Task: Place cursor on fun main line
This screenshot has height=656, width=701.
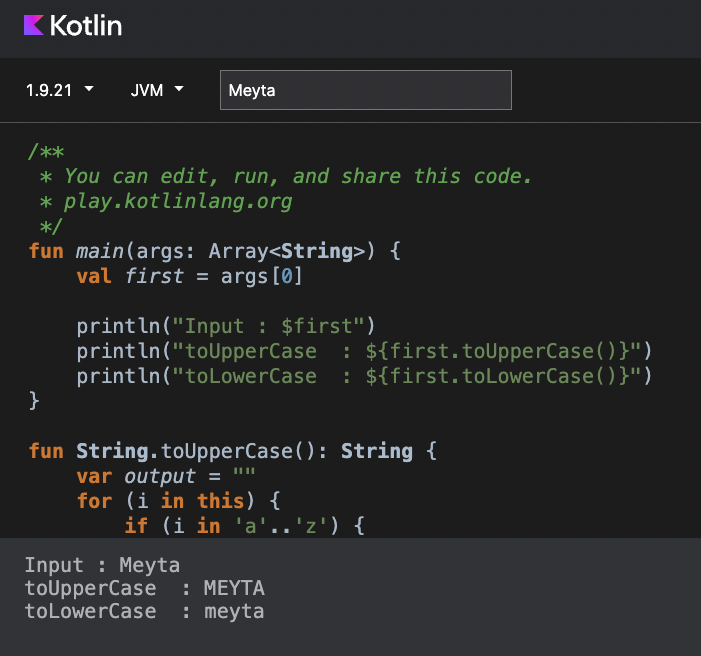Action: coord(215,251)
